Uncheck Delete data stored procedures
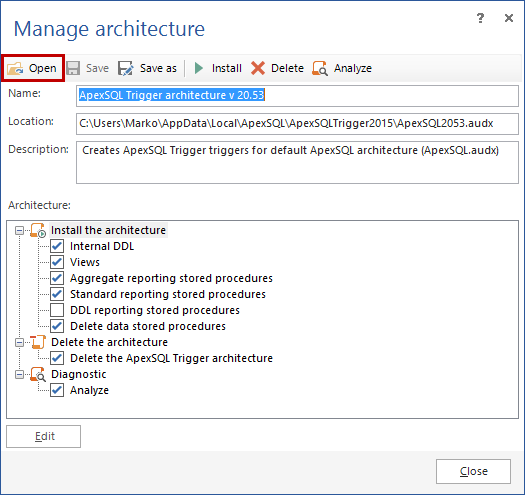This screenshot has width=525, height=495. pyautogui.click(x=57, y=326)
